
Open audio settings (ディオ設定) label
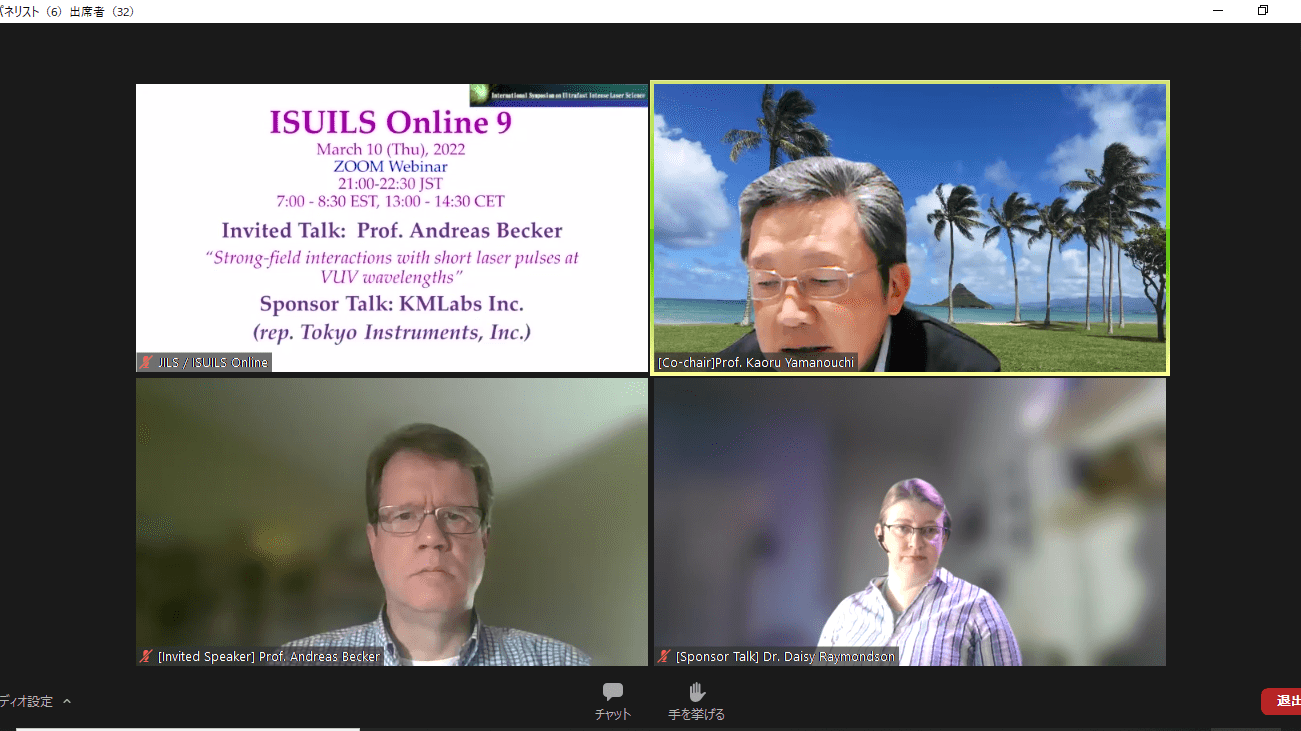27,701
